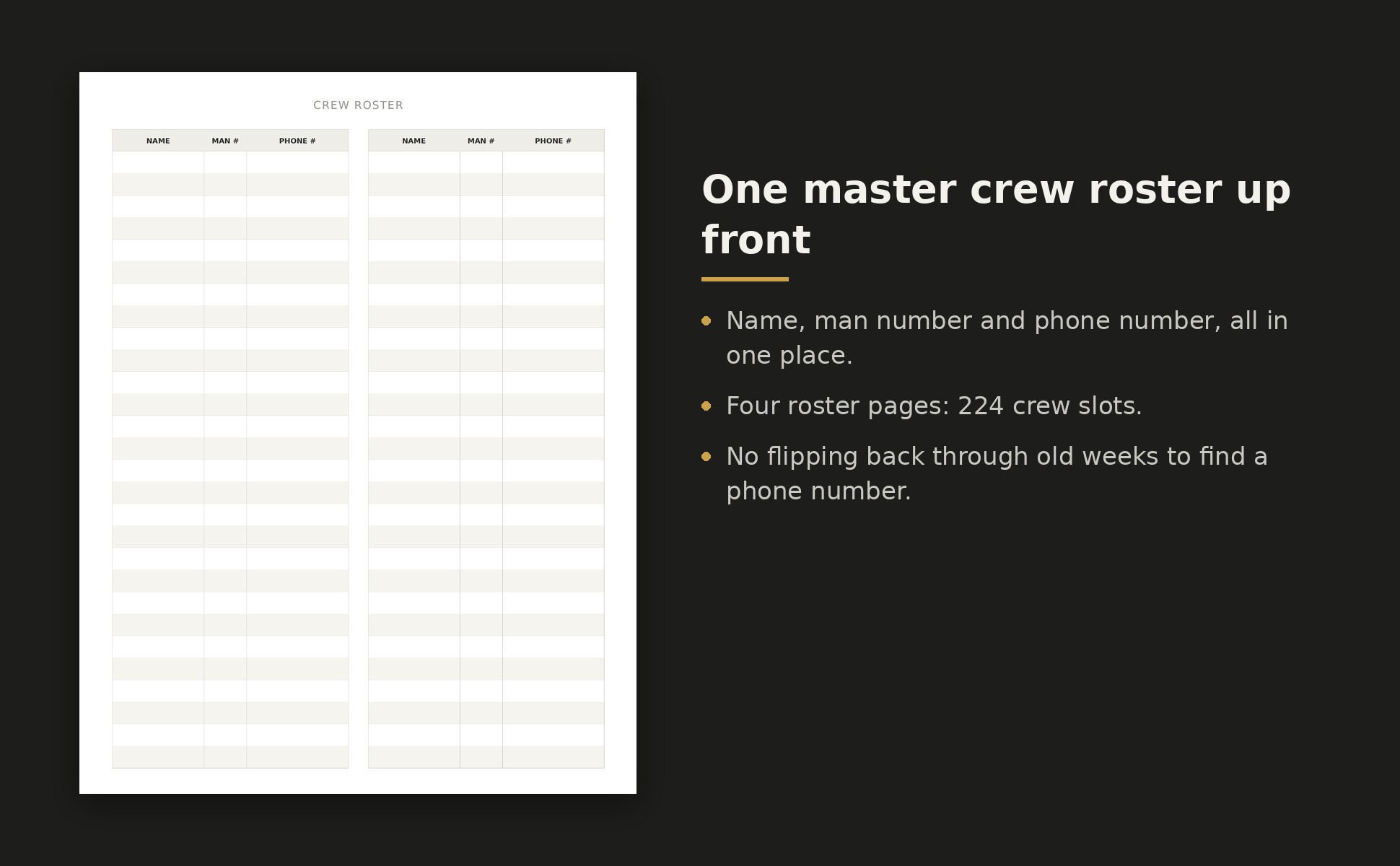Select the PHONE # header in the right table
The width and height of the screenshot is (1400, 866).
point(553,141)
